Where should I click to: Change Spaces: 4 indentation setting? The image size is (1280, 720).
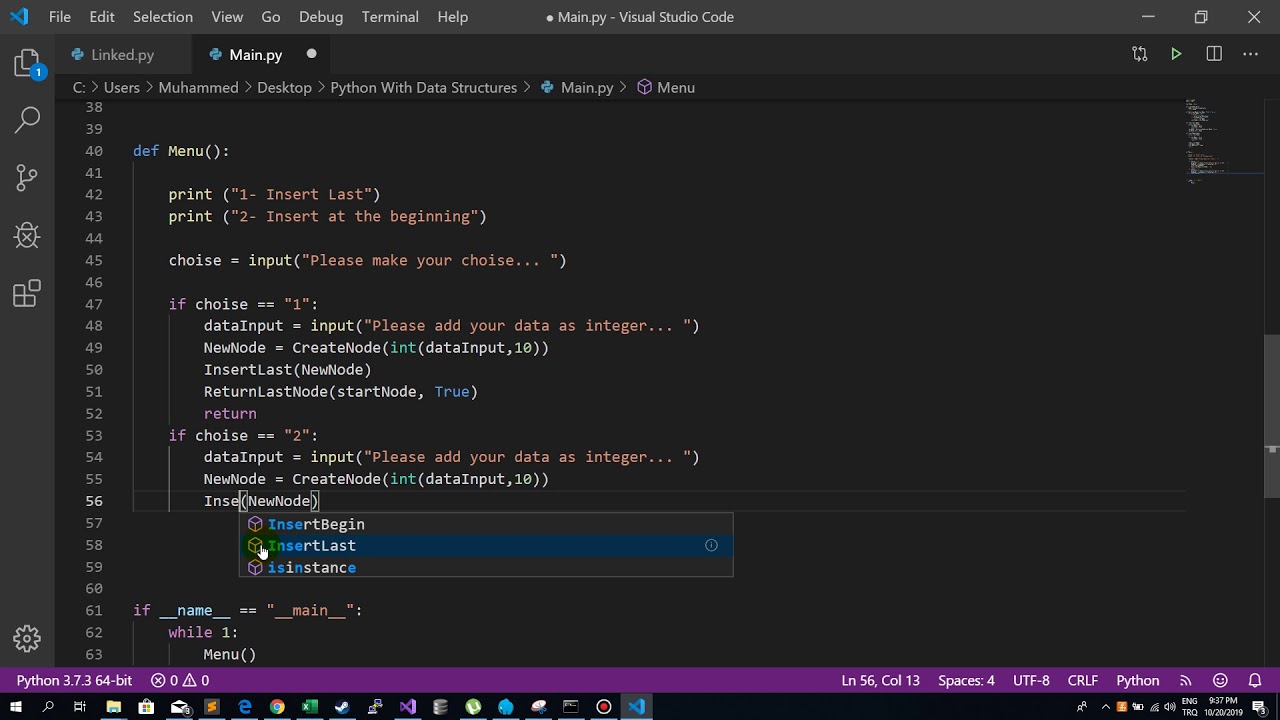[x=966, y=680]
